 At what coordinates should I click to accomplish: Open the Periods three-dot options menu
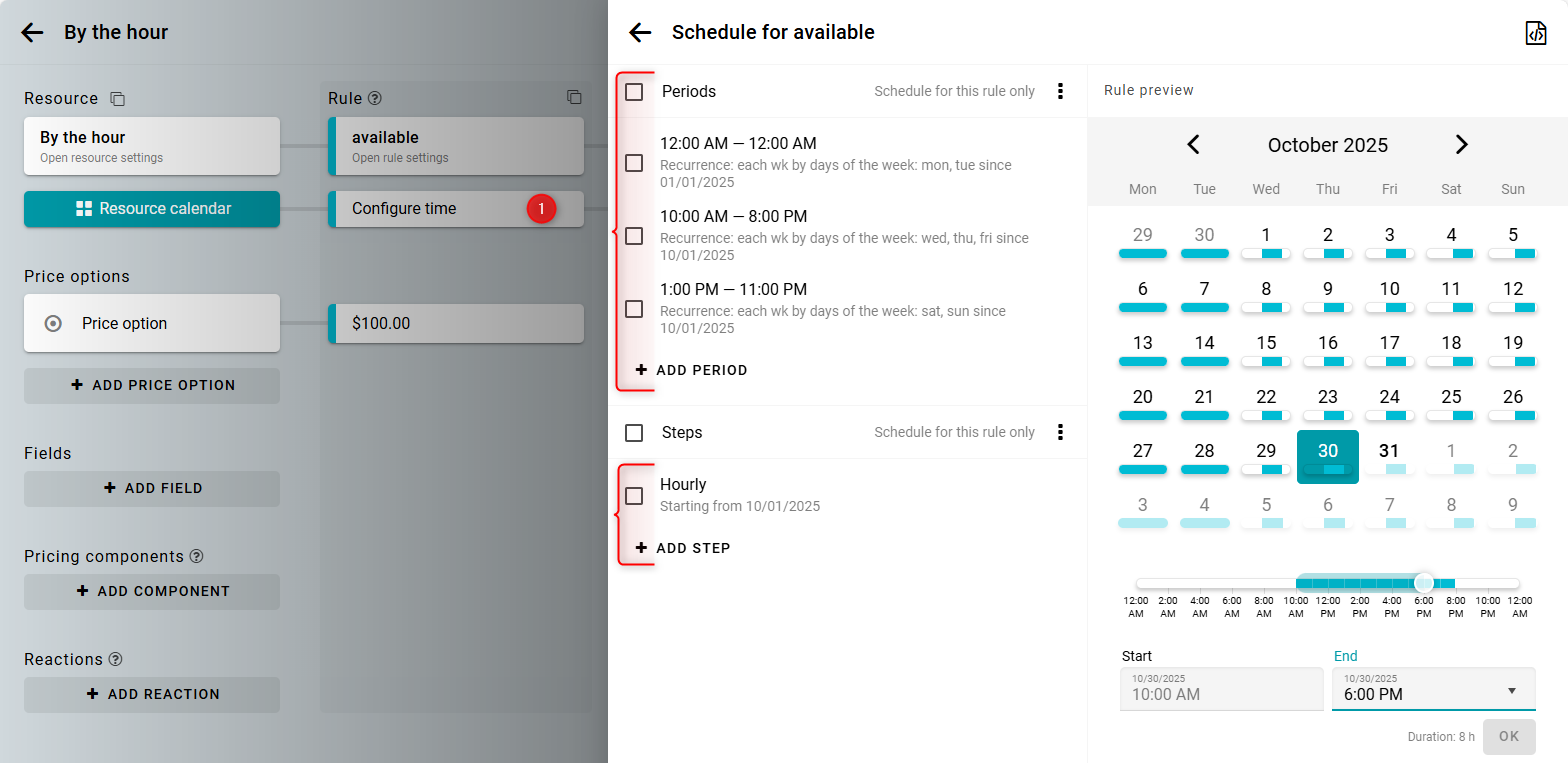[x=1060, y=92]
